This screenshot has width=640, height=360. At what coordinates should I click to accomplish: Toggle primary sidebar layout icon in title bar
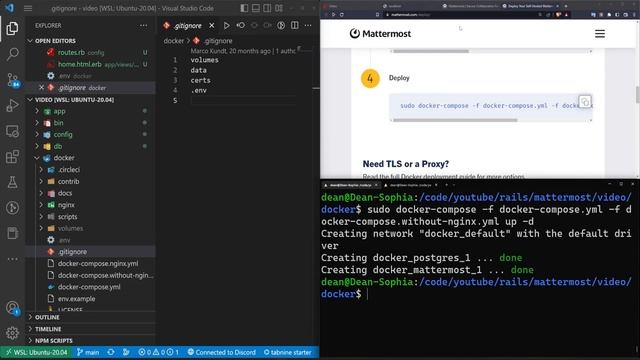[244, 8]
